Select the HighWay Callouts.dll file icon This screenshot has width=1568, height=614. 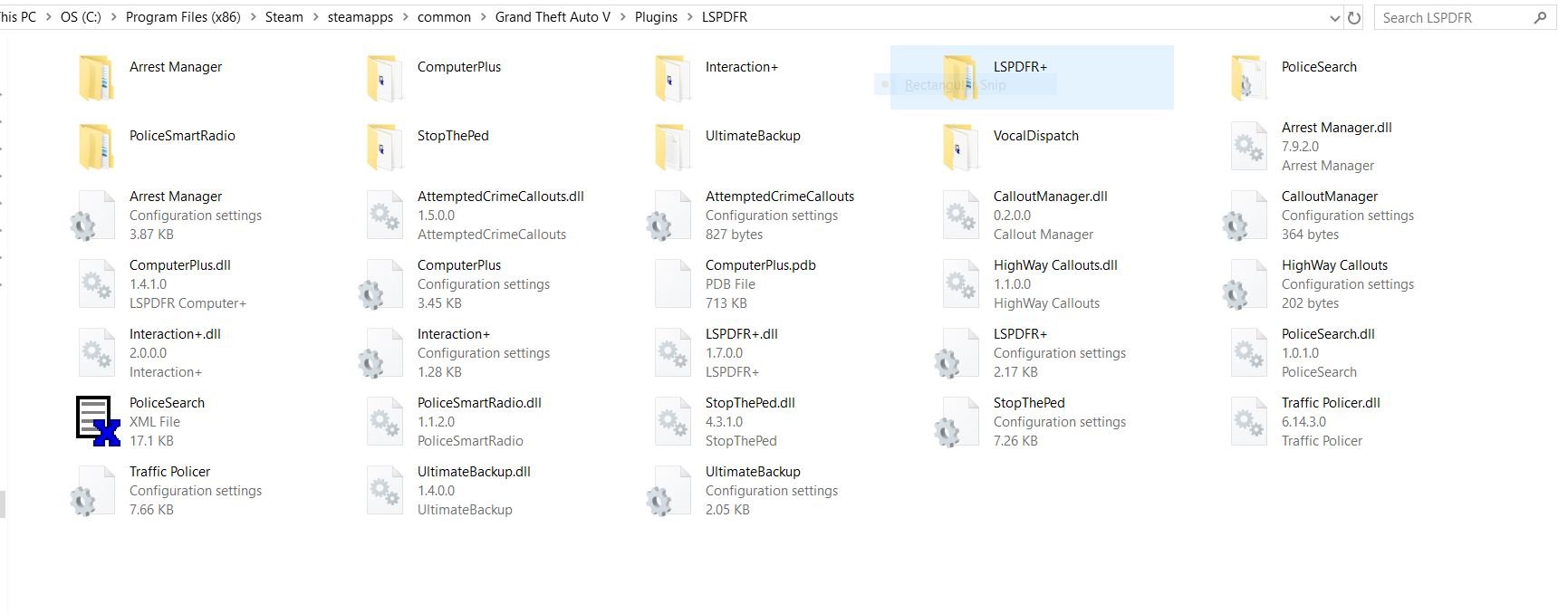tap(960, 283)
